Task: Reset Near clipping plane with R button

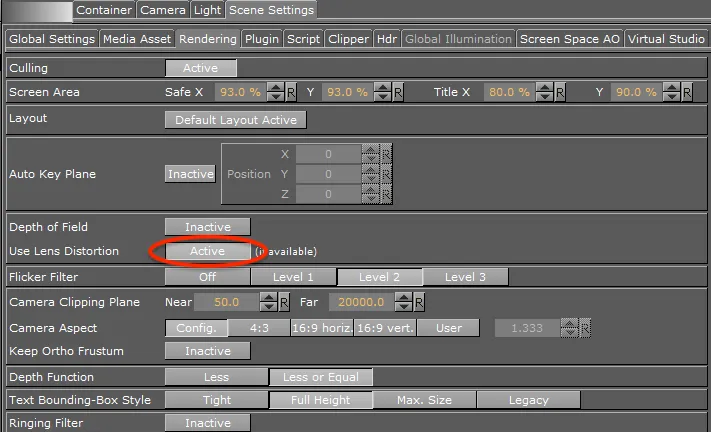Action: [284, 302]
